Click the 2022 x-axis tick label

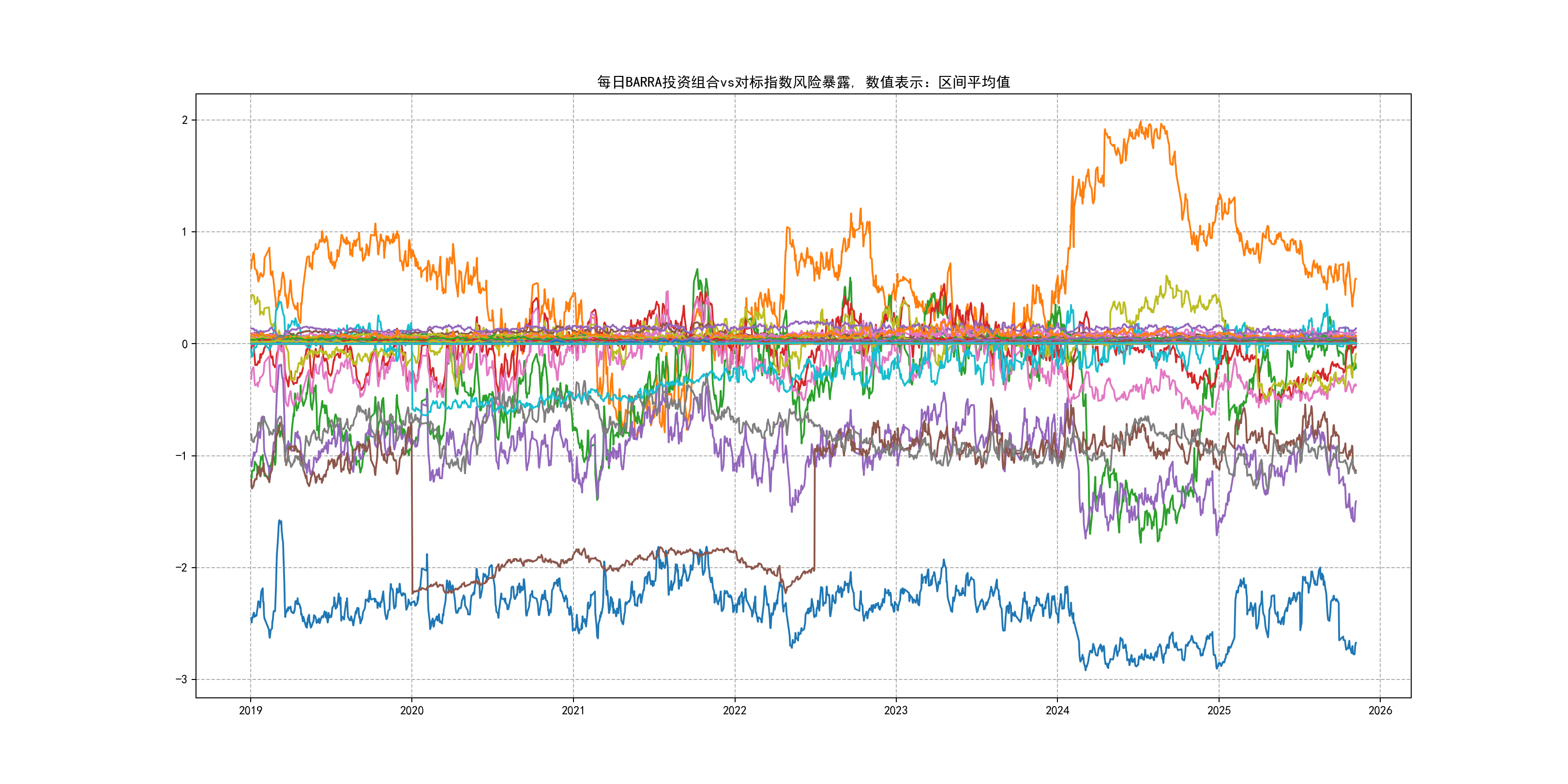click(734, 710)
